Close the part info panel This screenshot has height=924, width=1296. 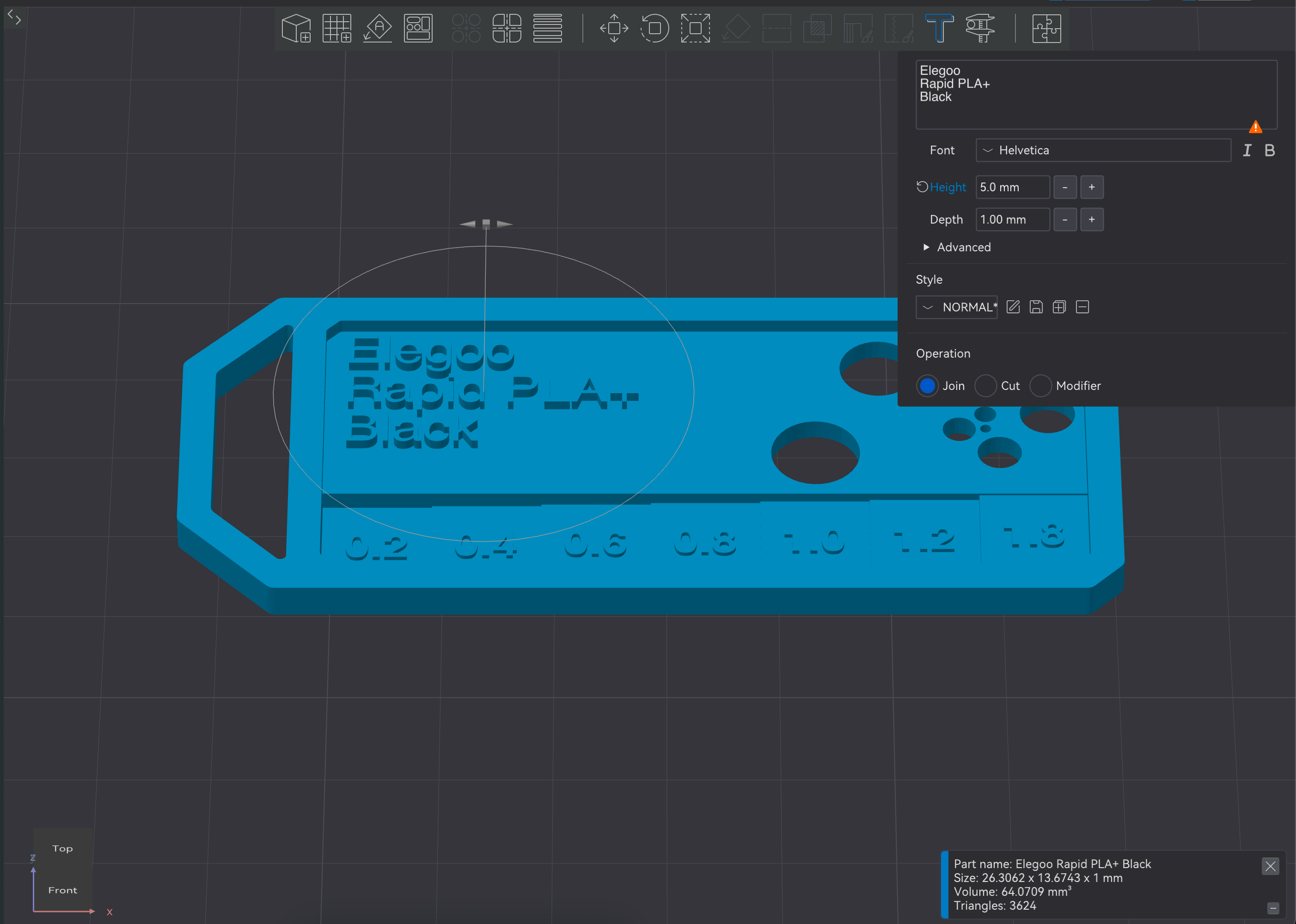pos(1271,866)
